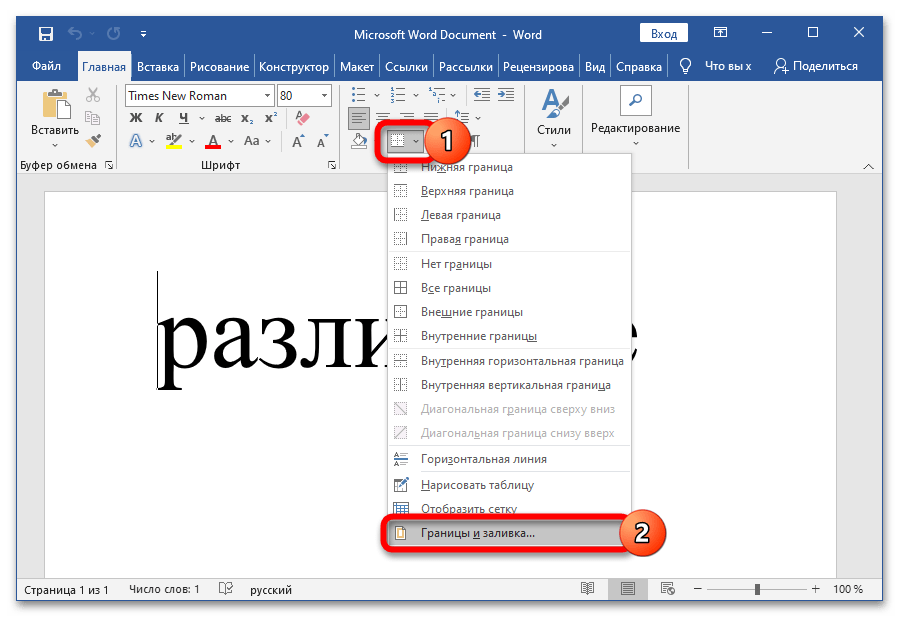Choose Все границы from the menu
The width and height of the screenshot is (899, 617).
tap(510, 288)
